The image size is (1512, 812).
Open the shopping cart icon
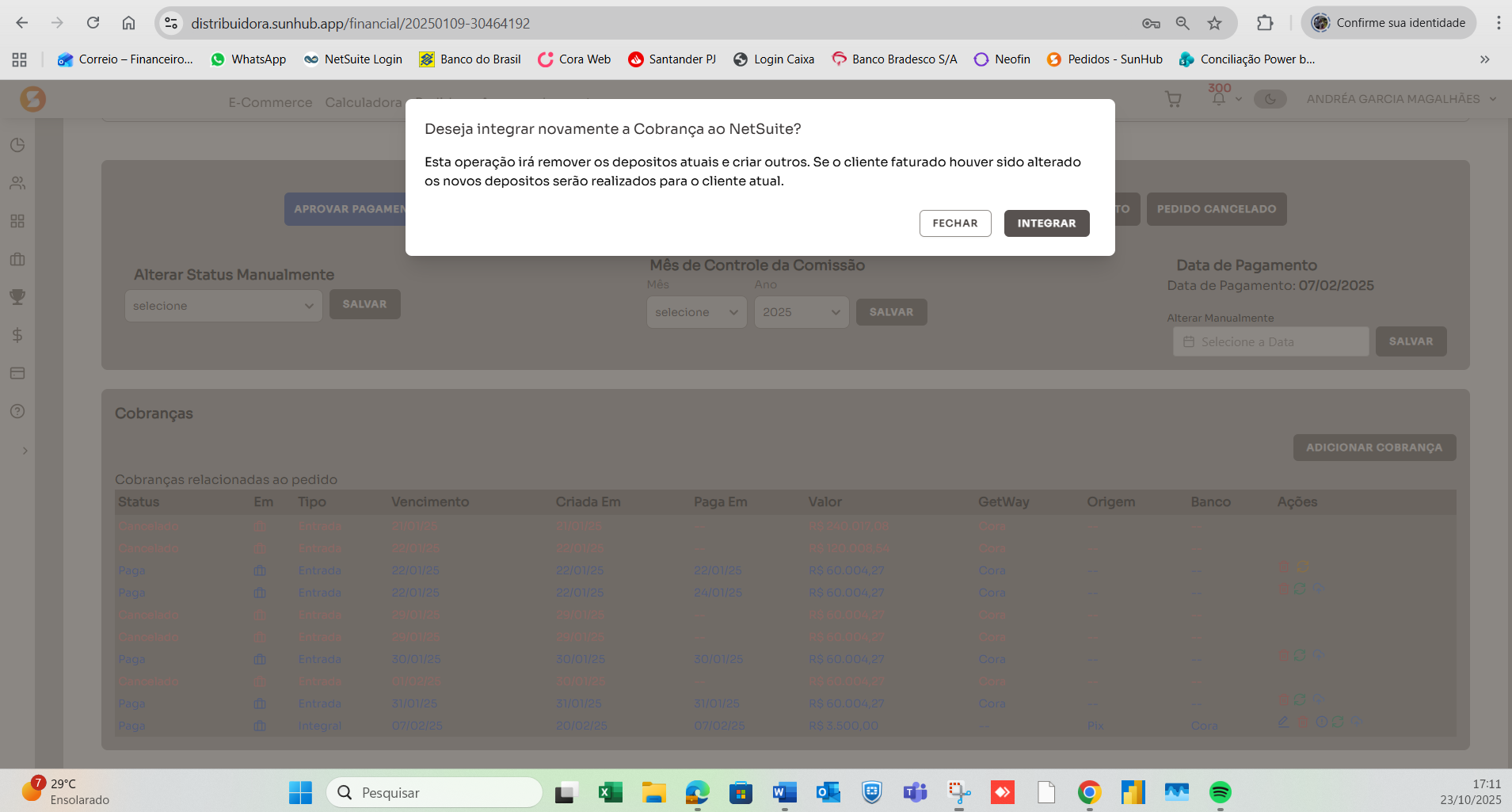point(1173,99)
